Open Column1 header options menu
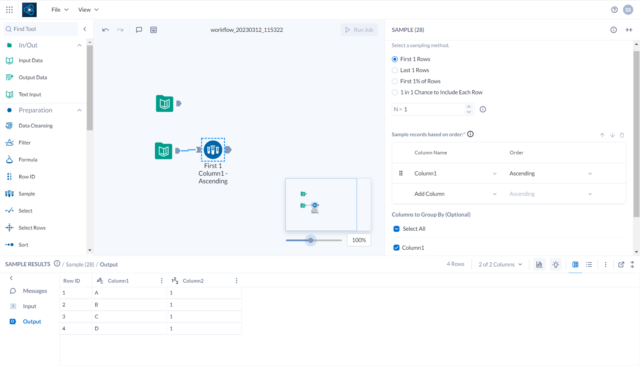Image resolution: width=640 pixels, height=366 pixels. point(162,281)
